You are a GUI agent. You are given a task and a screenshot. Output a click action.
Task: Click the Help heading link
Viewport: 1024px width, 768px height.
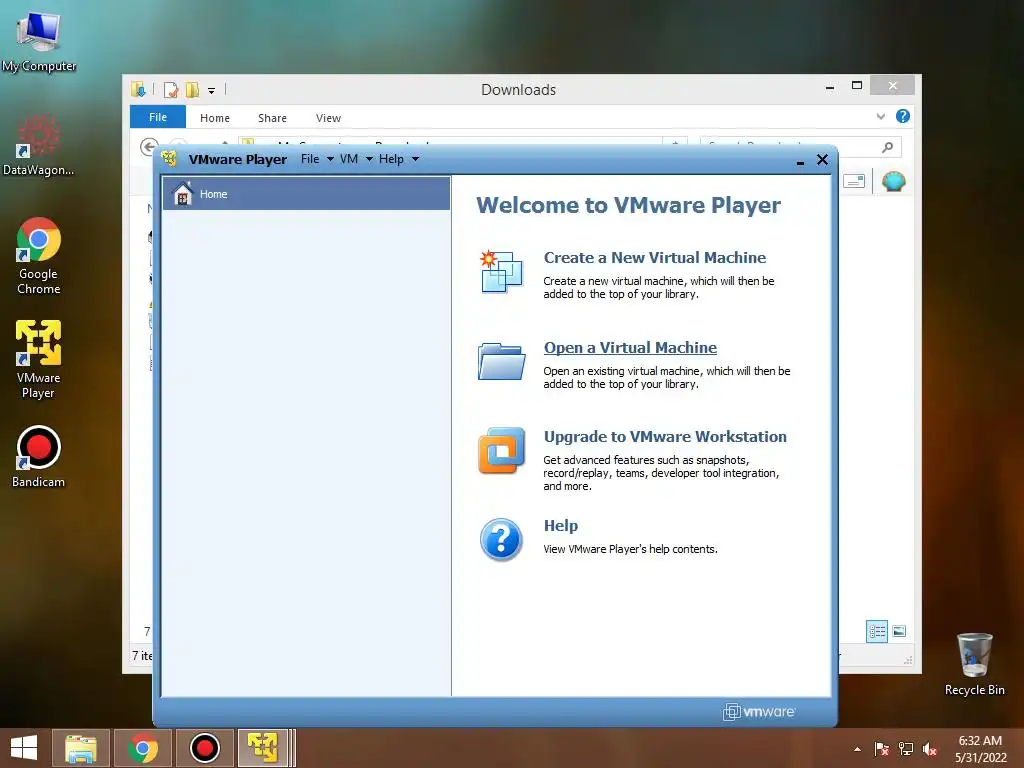pos(560,526)
